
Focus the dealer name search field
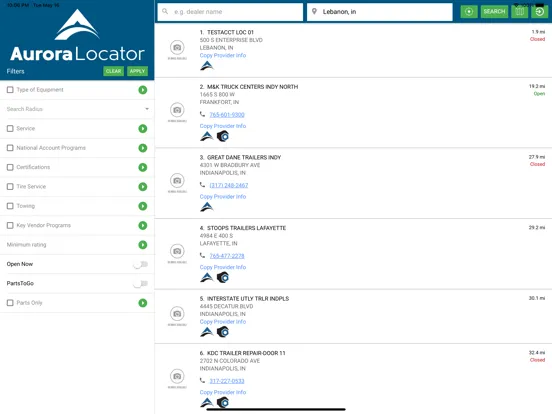230,12
